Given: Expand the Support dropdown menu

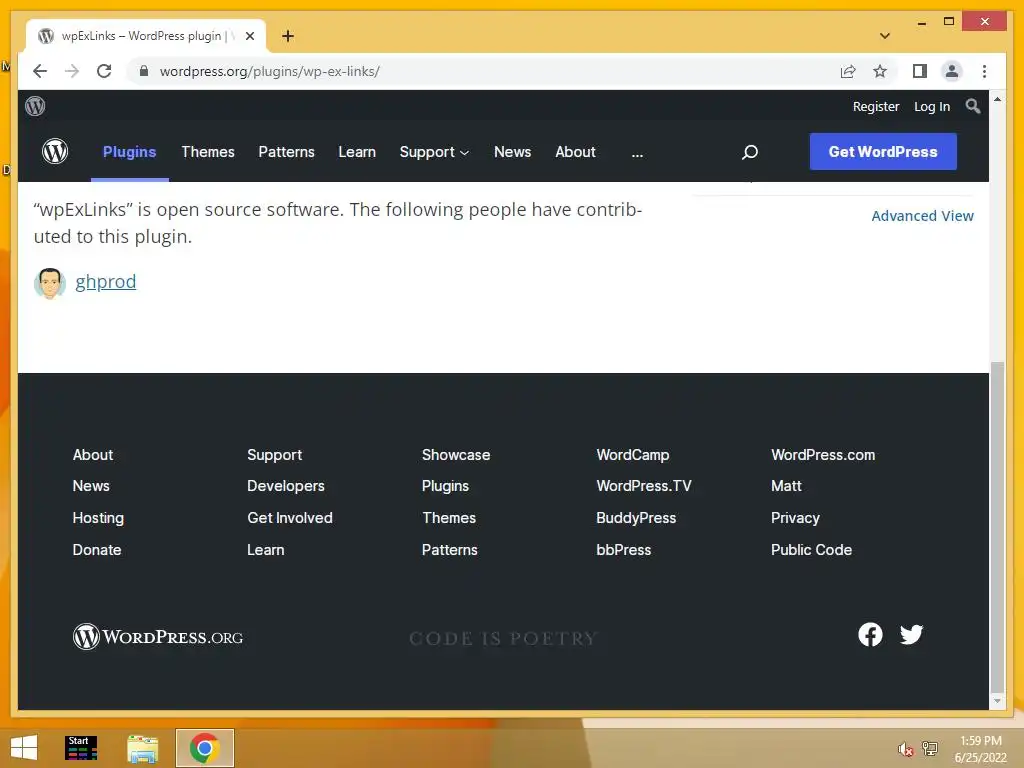Looking at the screenshot, I should (434, 152).
